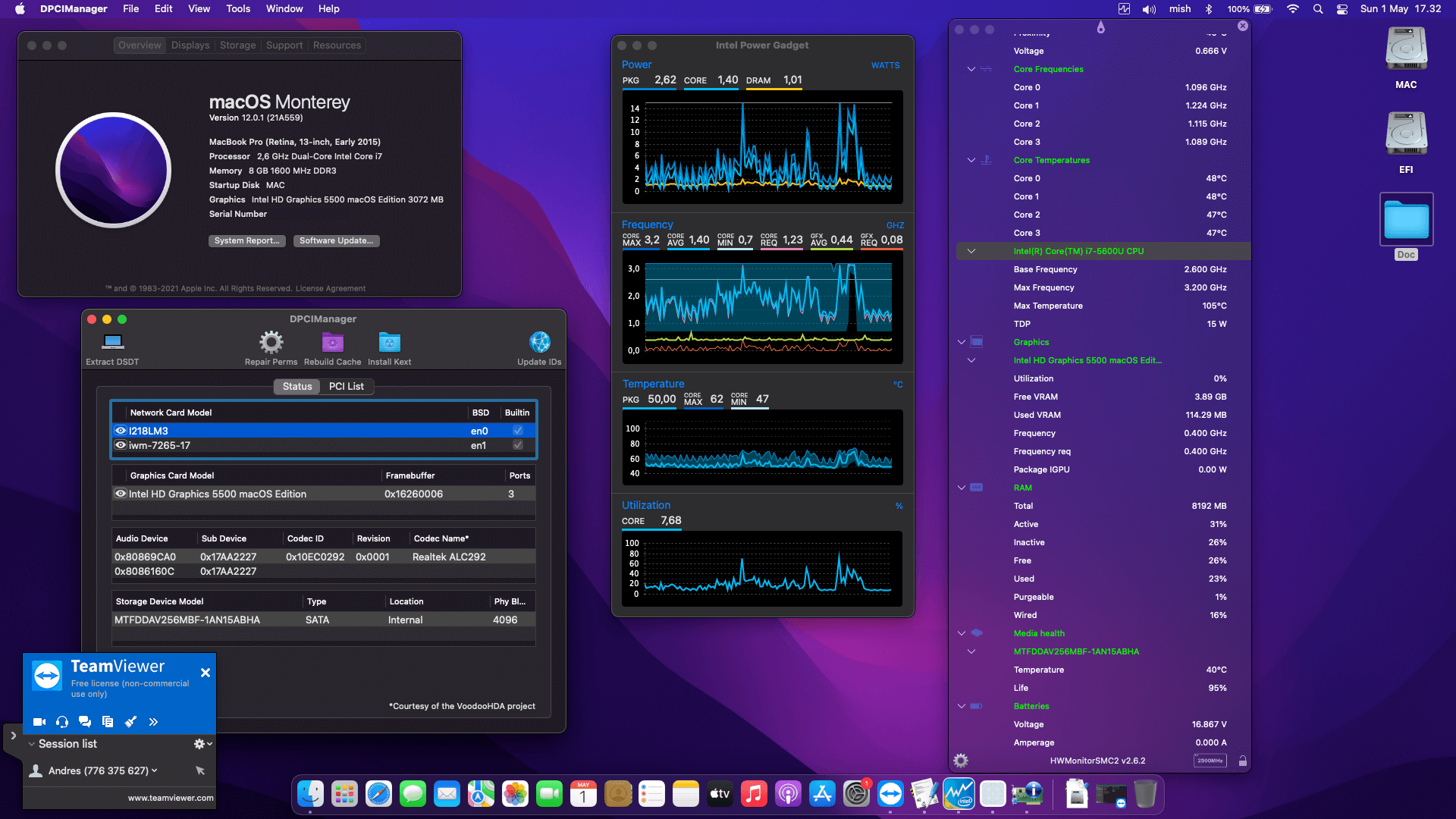
Task: Collapse Media health section
Action: pyautogui.click(x=962, y=633)
